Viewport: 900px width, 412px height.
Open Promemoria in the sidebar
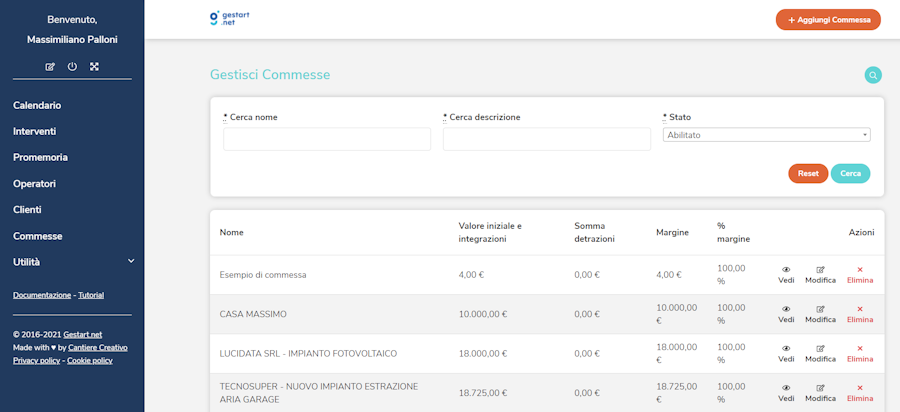tap(40, 157)
